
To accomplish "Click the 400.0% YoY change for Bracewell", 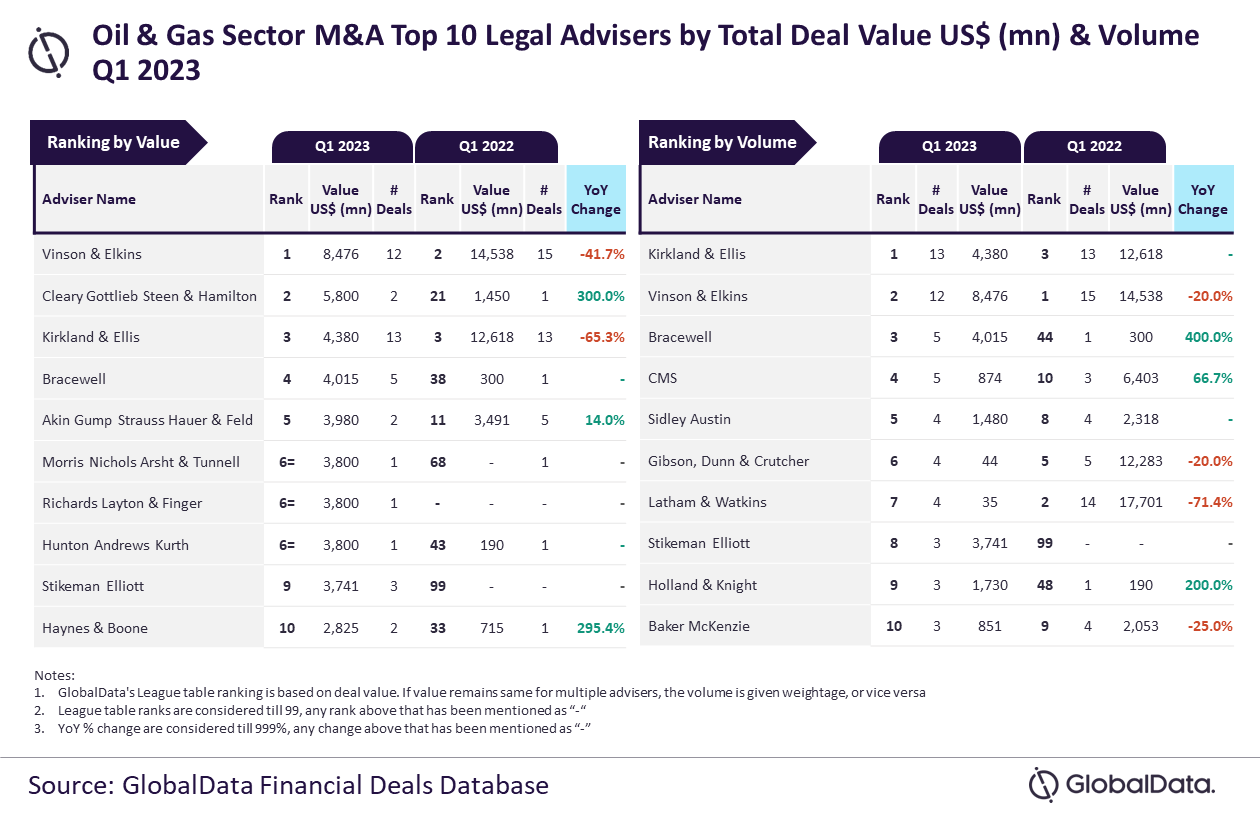I will point(1207,337).
